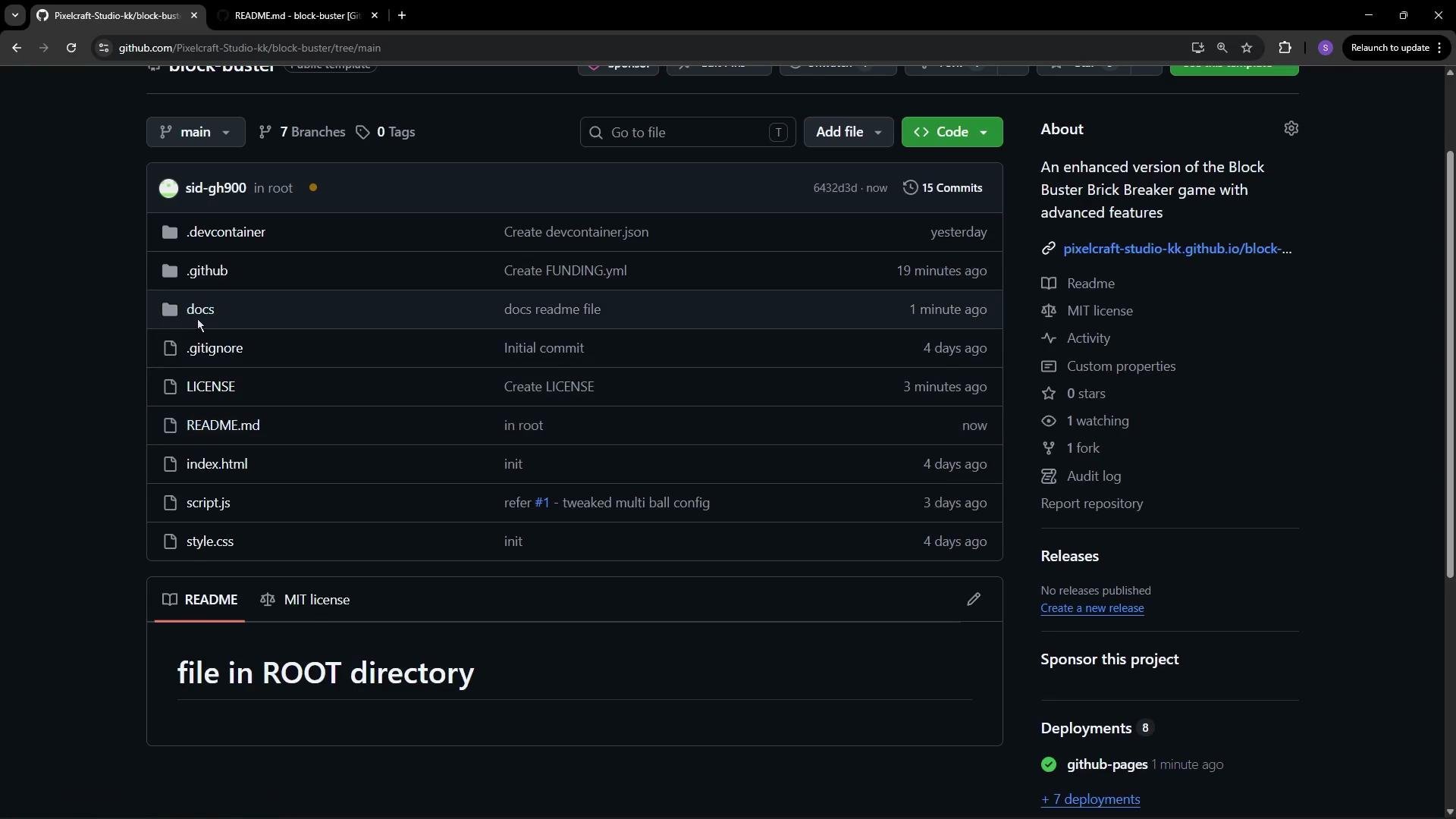Click the docs folder icon

[170, 309]
